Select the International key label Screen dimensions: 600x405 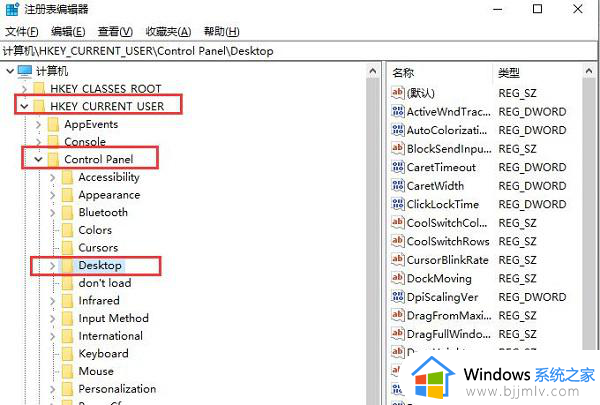pyautogui.click(x=111, y=336)
